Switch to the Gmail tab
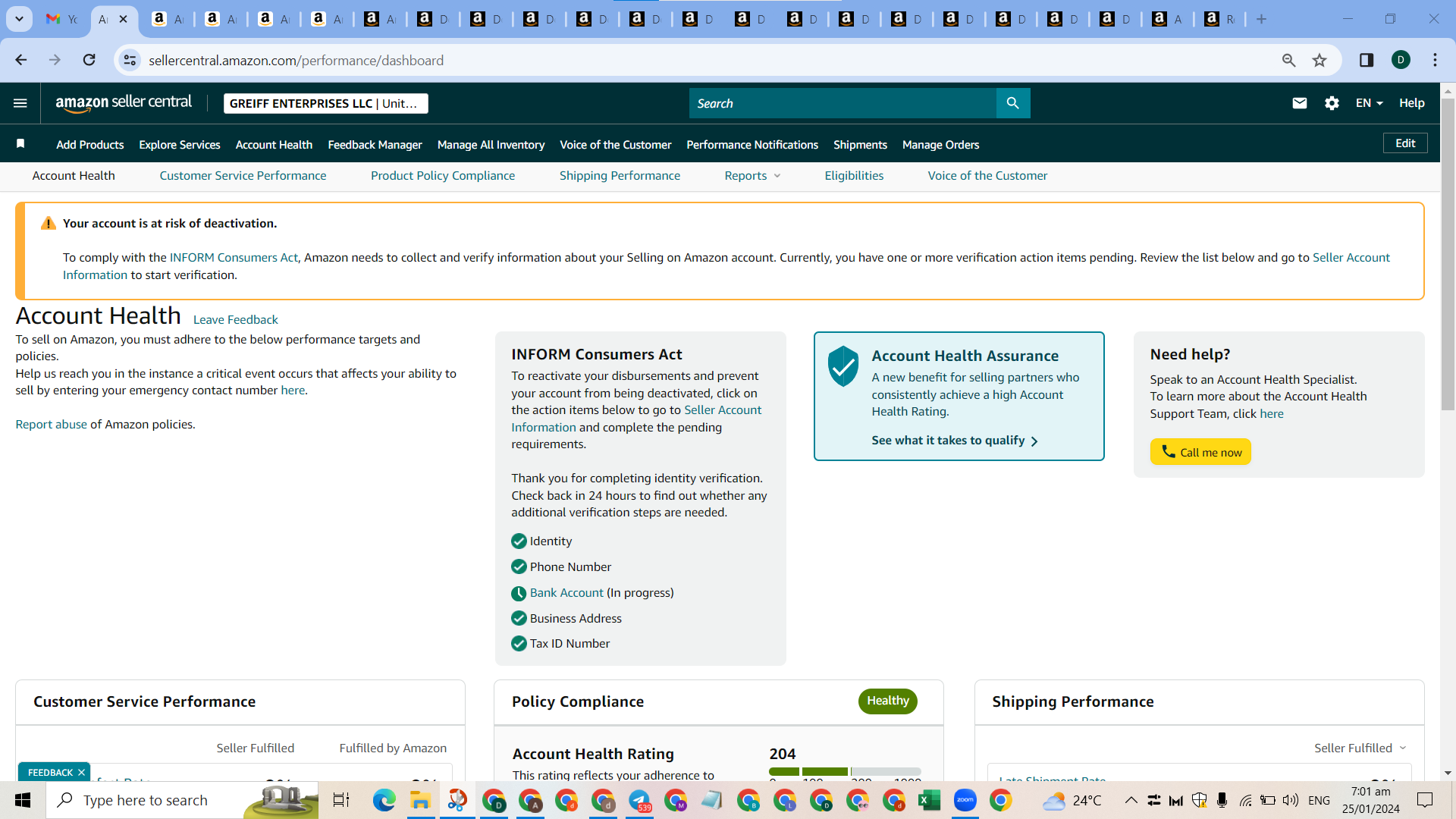Image resolution: width=1456 pixels, height=819 pixels. [62, 19]
